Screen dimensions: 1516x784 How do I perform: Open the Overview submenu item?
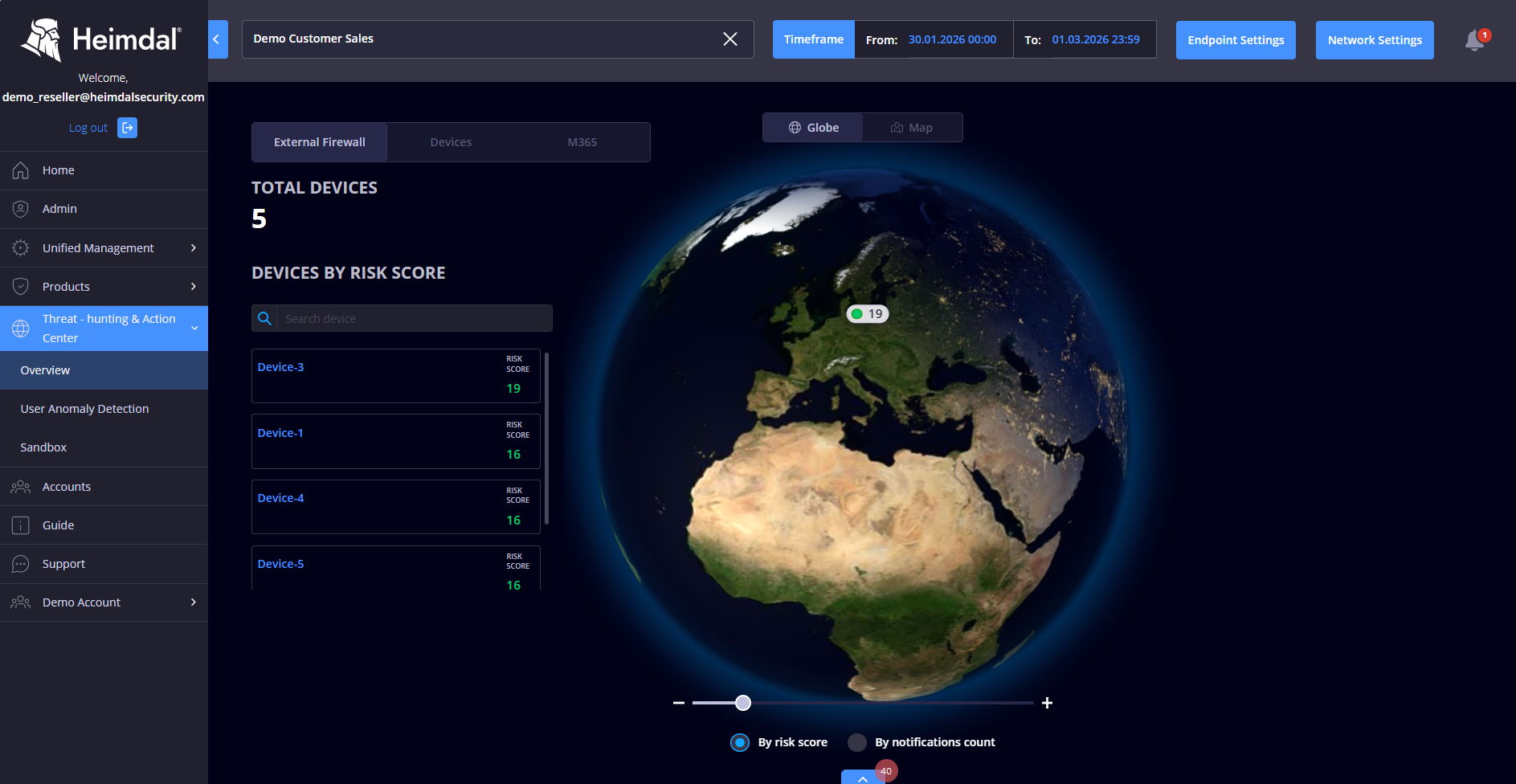click(104, 370)
